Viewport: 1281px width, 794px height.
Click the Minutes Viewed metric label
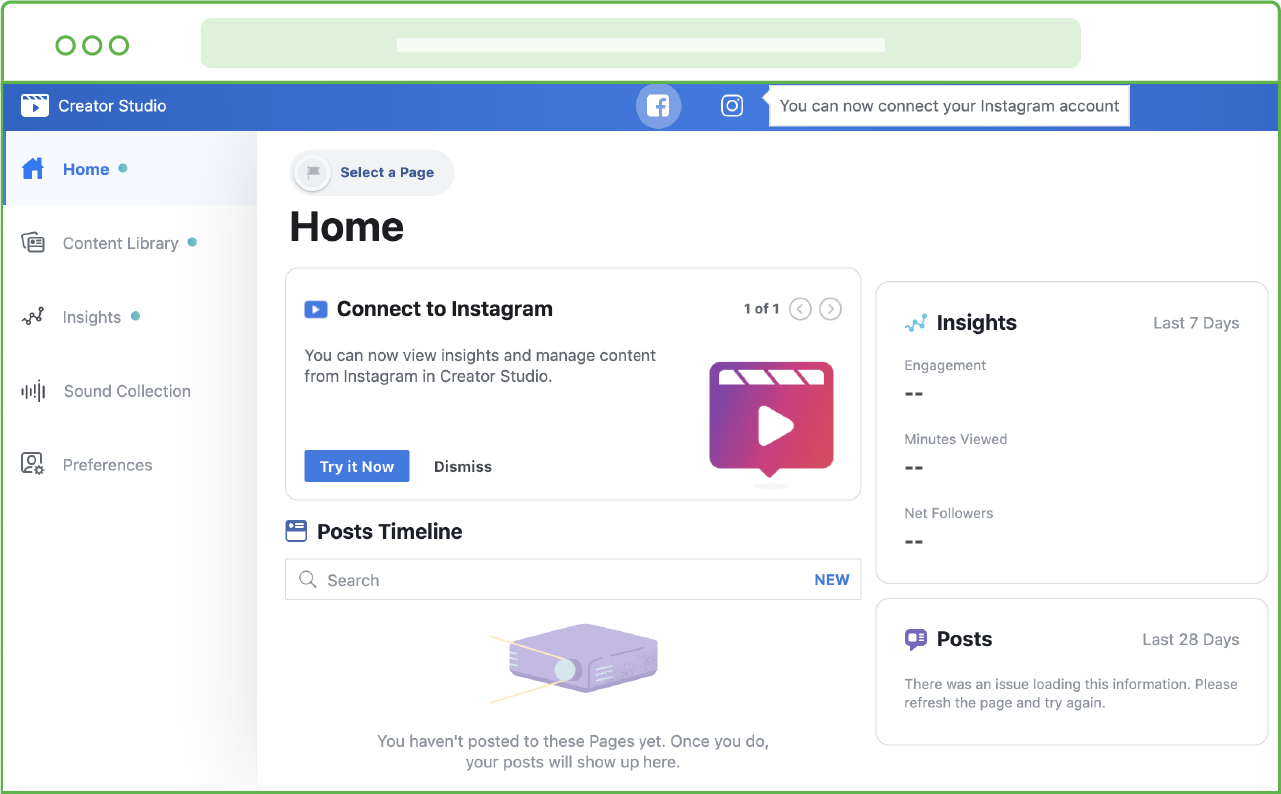coord(956,440)
